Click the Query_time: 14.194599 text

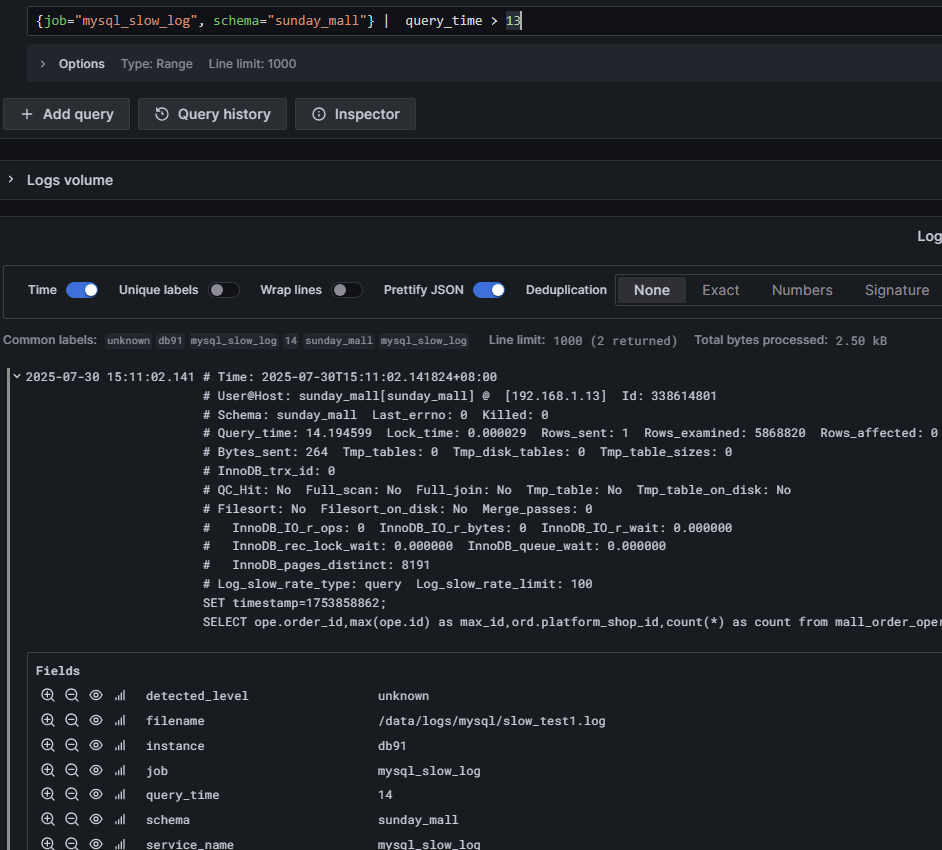[294, 433]
